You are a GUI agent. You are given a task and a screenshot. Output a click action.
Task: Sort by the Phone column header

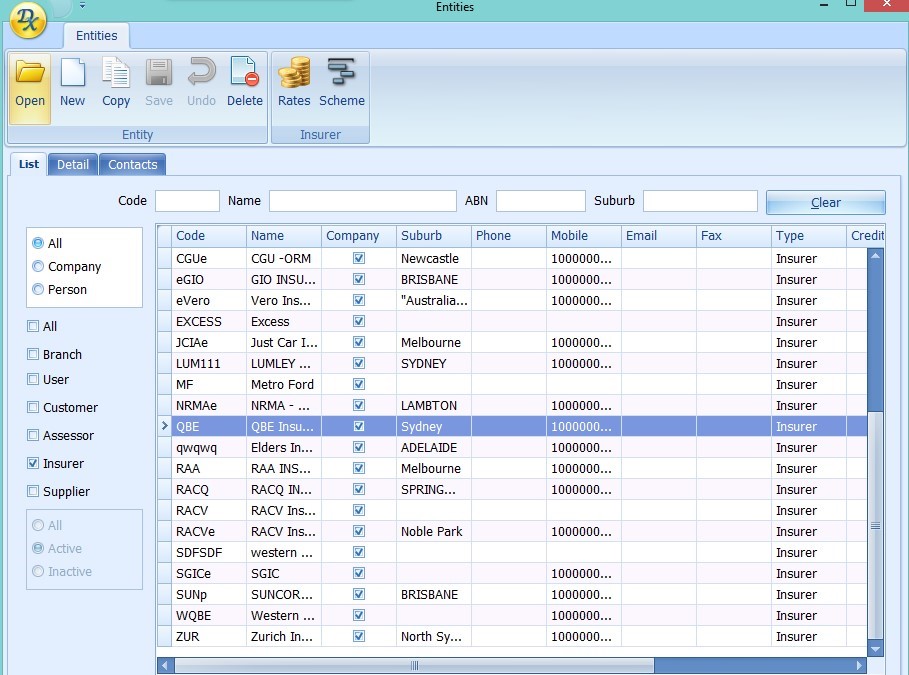click(x=509, y=236)
